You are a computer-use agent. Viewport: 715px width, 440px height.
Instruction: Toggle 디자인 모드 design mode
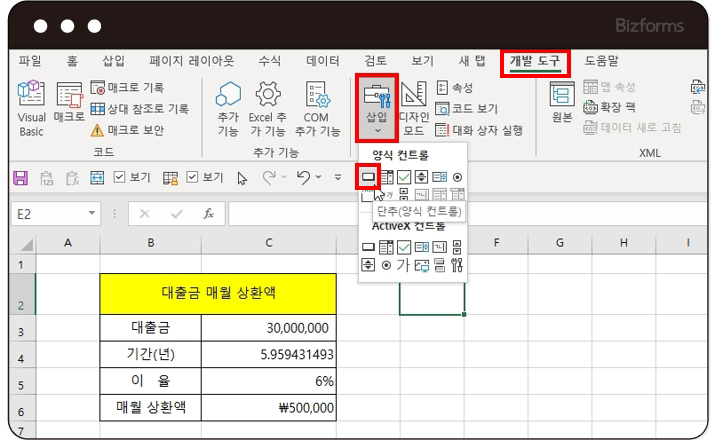pos(414,109)
